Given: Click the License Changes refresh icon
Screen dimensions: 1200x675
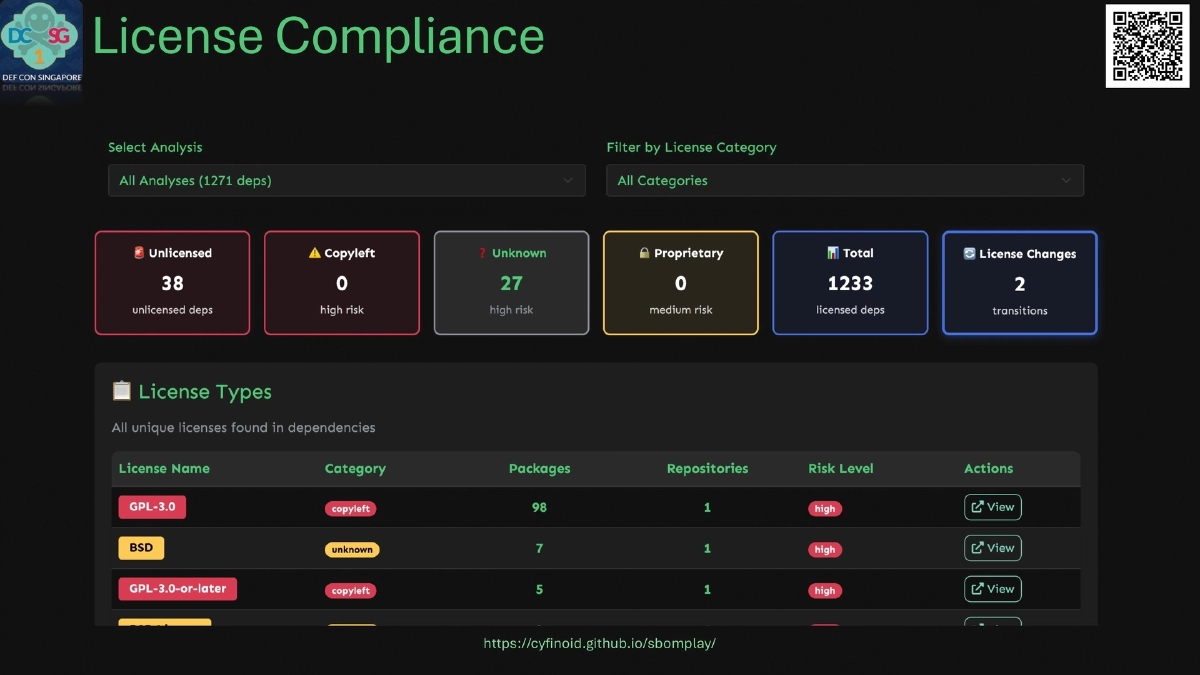Looking at the screenshot, I should (969, 254).
